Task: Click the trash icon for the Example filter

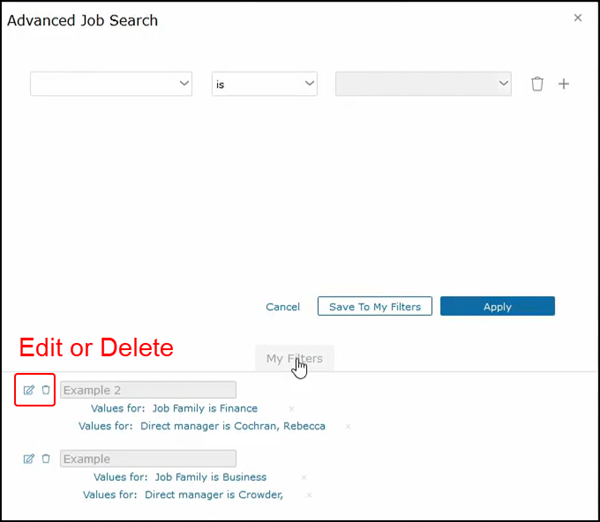Action: point(45,459)
